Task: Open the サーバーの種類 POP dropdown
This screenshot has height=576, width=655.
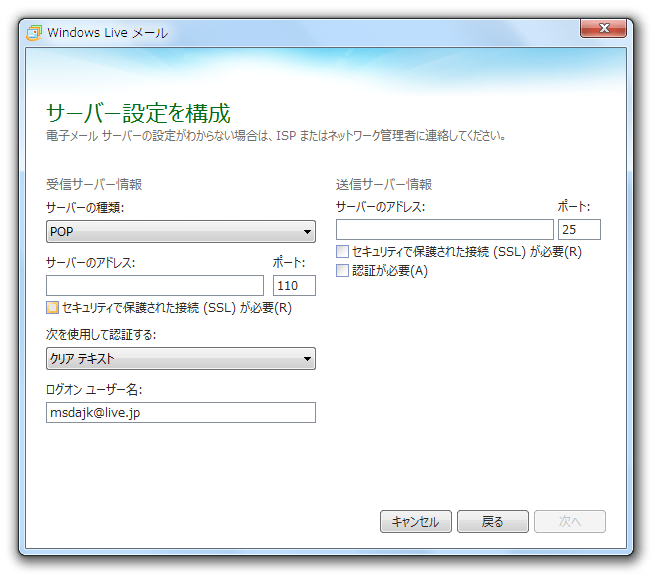Action: pos(180,231)
